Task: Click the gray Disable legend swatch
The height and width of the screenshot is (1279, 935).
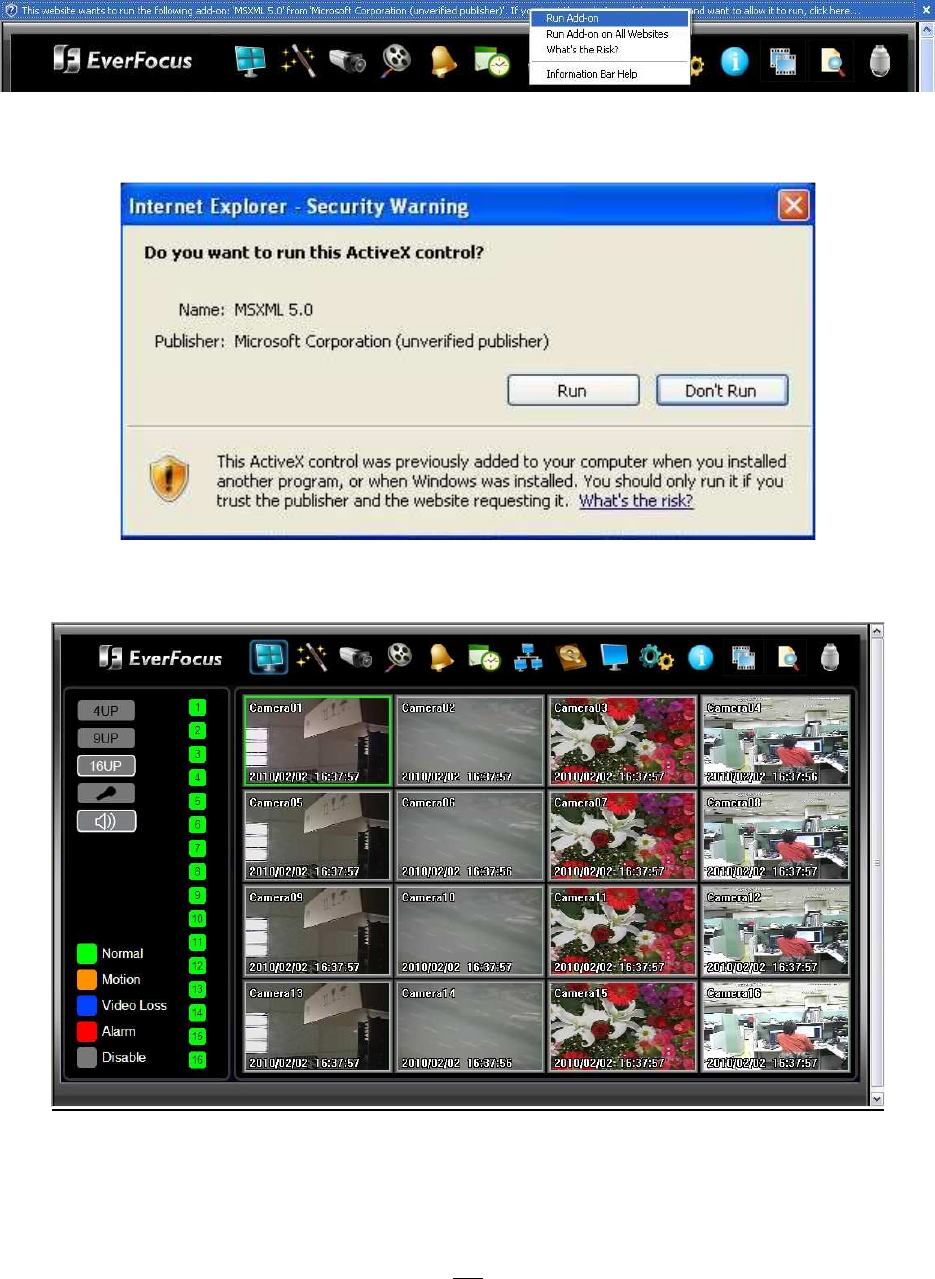Action: (86, 1058)
